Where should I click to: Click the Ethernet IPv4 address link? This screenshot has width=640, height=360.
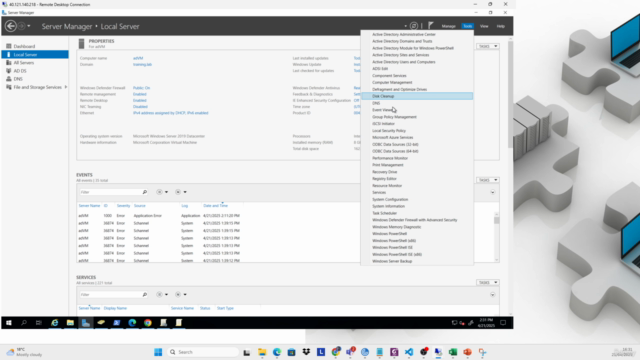pos(171,113)
